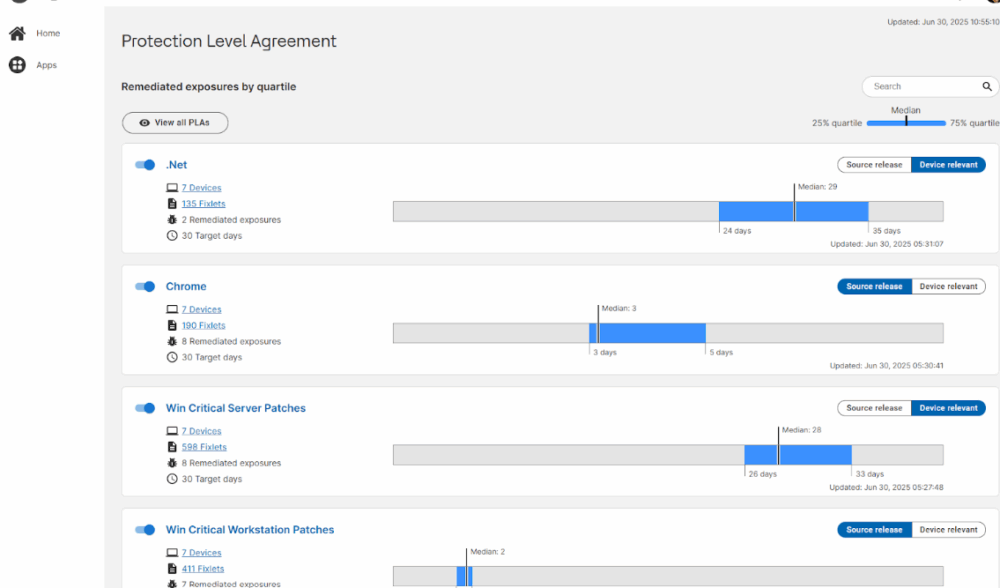Disable the Chrome PLA toggle
Viewport: 1000px width, 588px height.
(145, 287)
